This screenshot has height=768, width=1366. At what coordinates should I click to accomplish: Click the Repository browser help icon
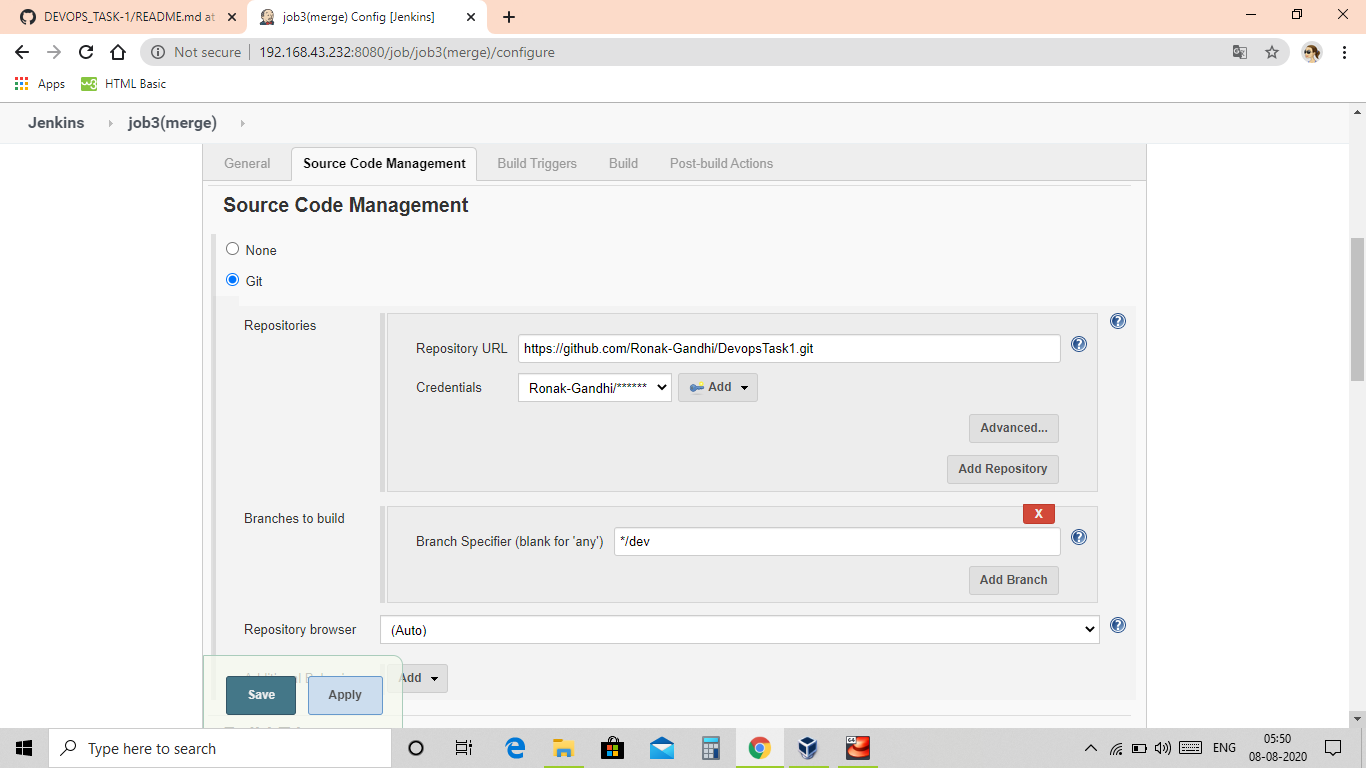point(1117,626)
